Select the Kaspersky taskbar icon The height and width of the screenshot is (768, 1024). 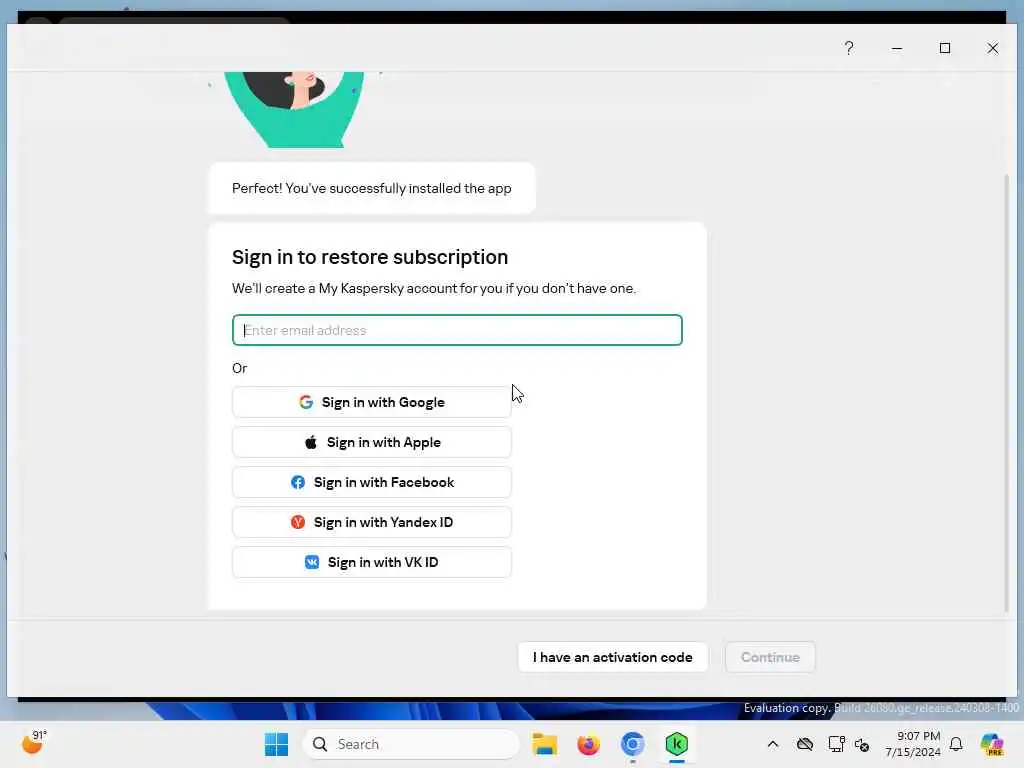coord(677,744)
